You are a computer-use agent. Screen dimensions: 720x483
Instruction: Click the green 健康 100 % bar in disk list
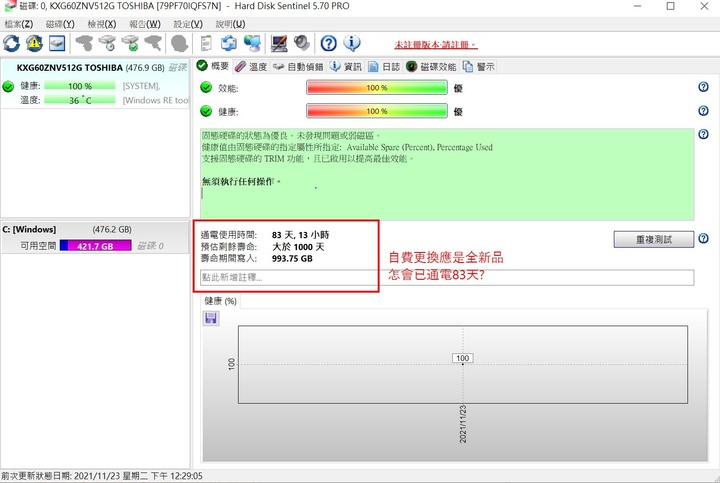click(80, 86)
